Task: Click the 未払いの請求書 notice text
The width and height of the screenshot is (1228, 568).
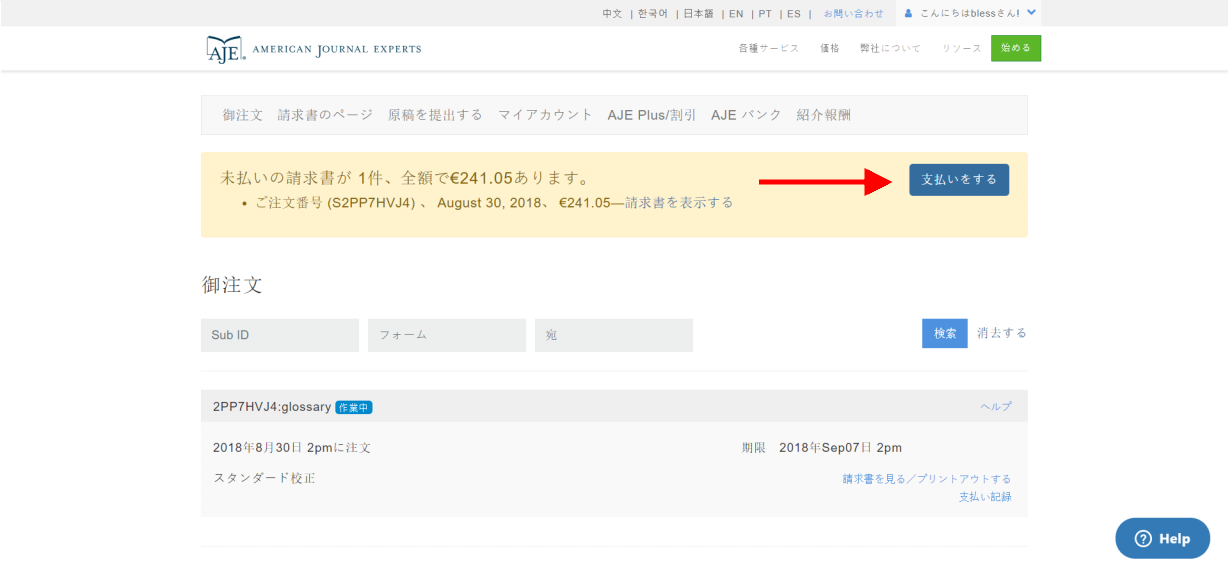Action: (408, 179)
